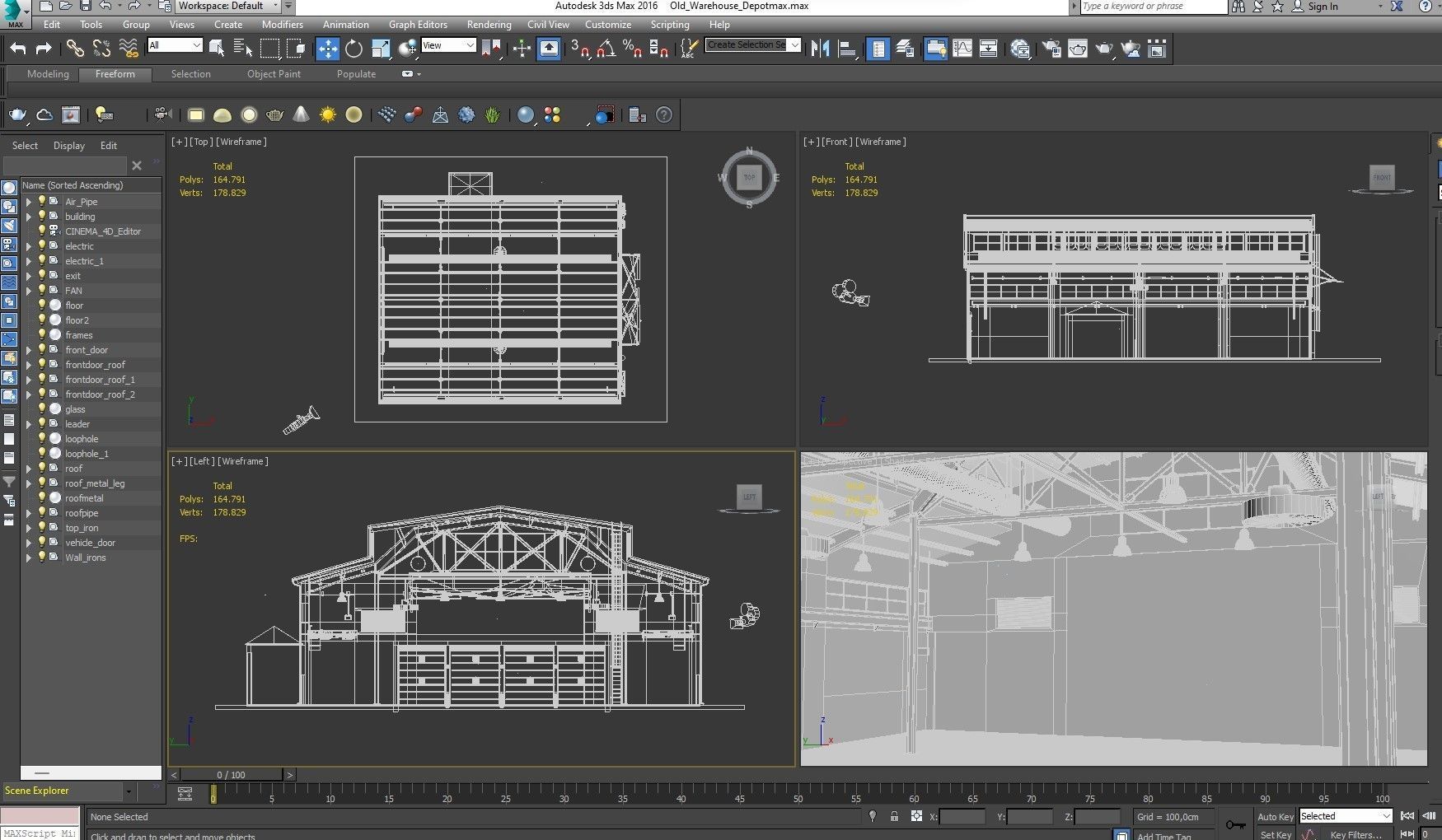Open the Select by Name list tool

click(243, 49)
